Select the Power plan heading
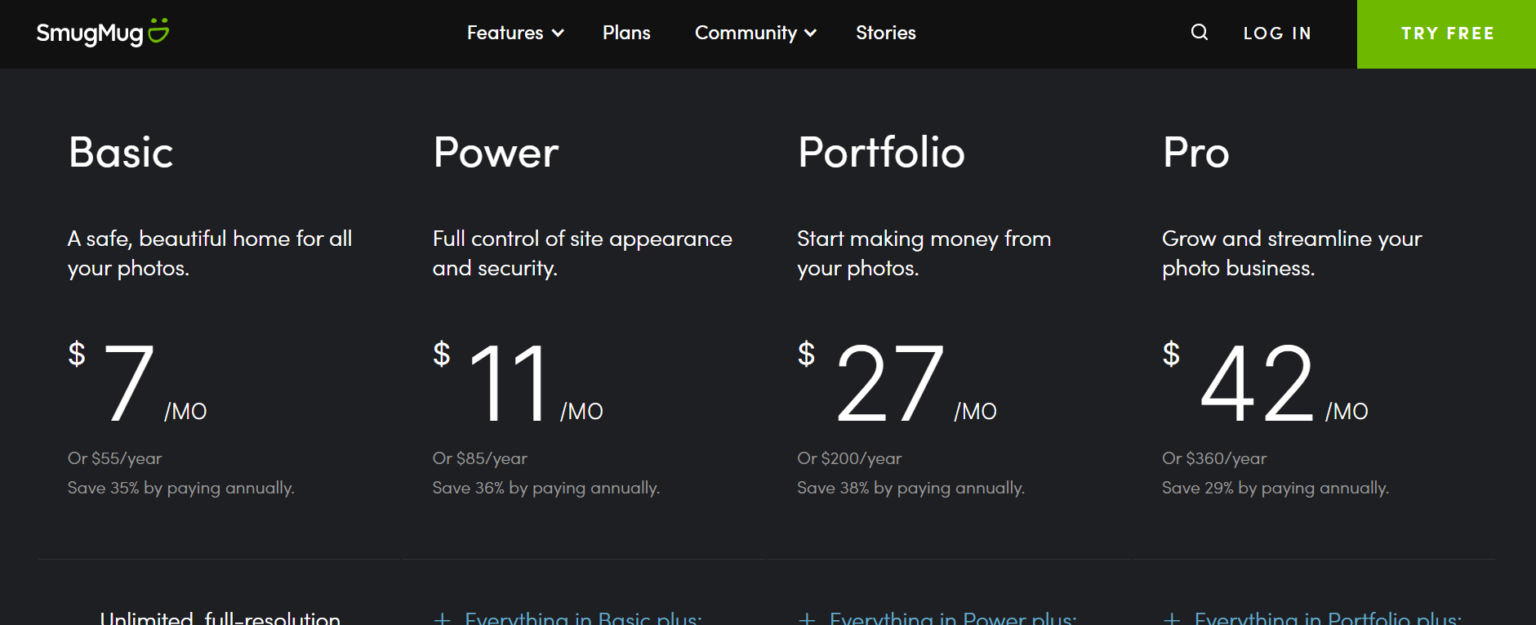Image resolution: width=1536 pixels, height=625 pixels. [x=495, y=152]
